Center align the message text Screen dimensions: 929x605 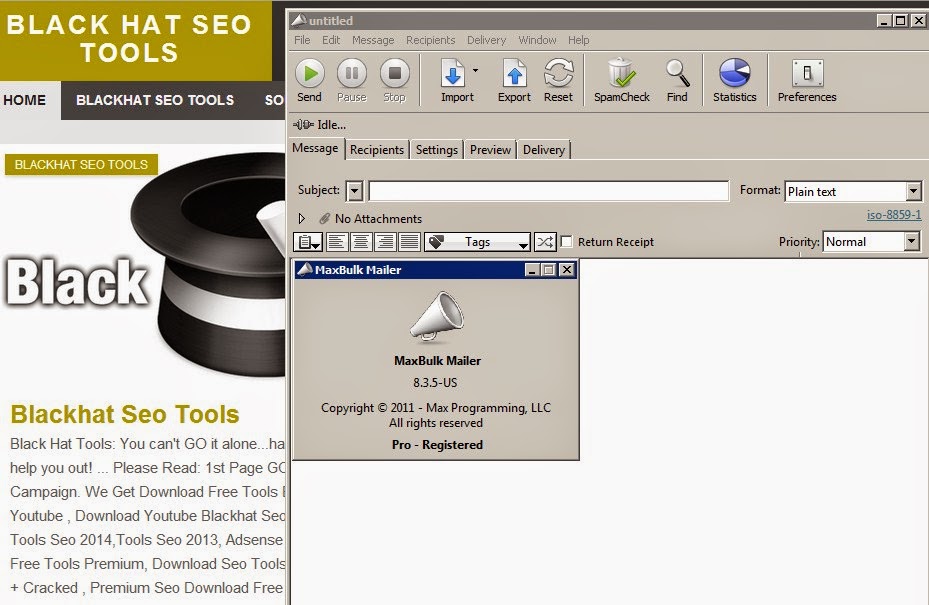pyautogui.click(x=361, y=242)
